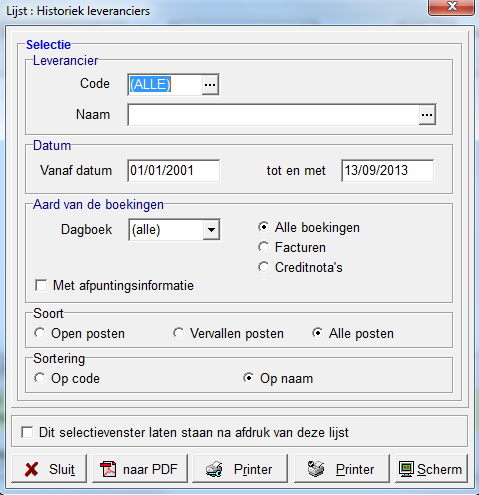
Task: Expand the Dagboek dropdown
Action: pos(211,230)
